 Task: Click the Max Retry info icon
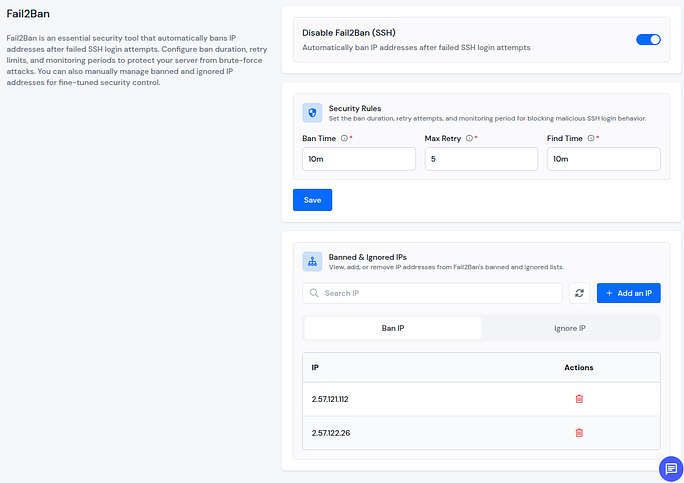pyautogui.click(x=469, y=138)
